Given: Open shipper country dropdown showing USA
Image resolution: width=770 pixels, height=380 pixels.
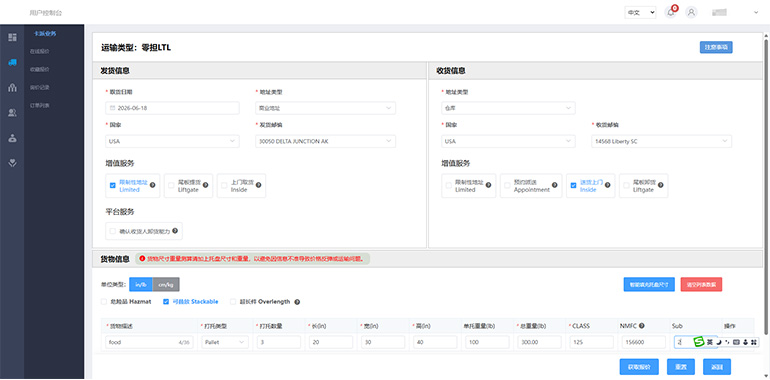Looking at the screenshot, I should pos(172,141).
